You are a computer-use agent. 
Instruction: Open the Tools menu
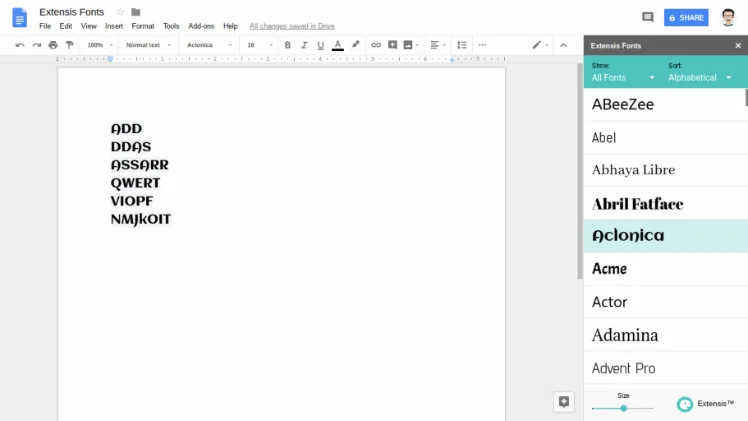tap(171, 26)
